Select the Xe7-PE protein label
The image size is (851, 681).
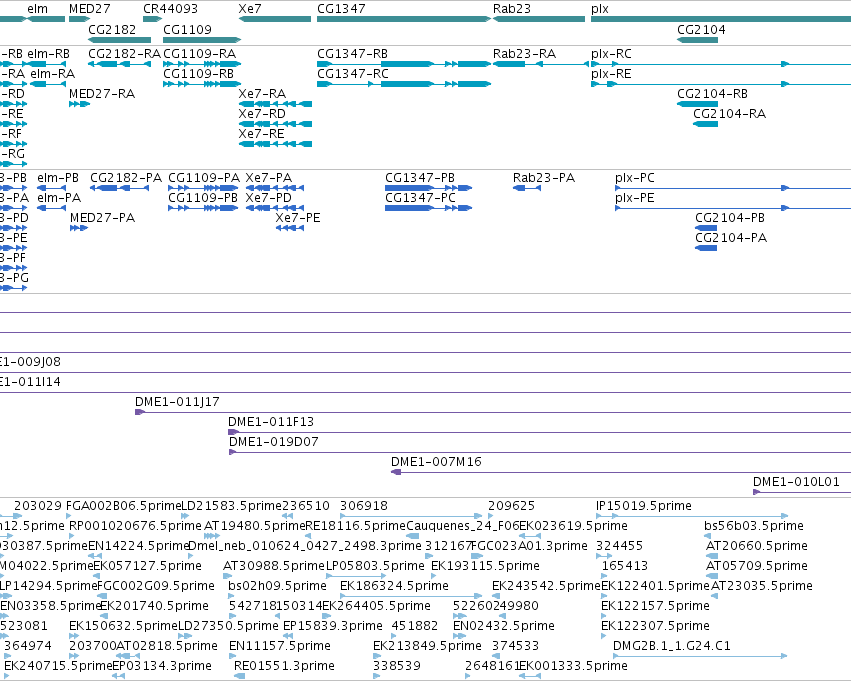point(298,218)
